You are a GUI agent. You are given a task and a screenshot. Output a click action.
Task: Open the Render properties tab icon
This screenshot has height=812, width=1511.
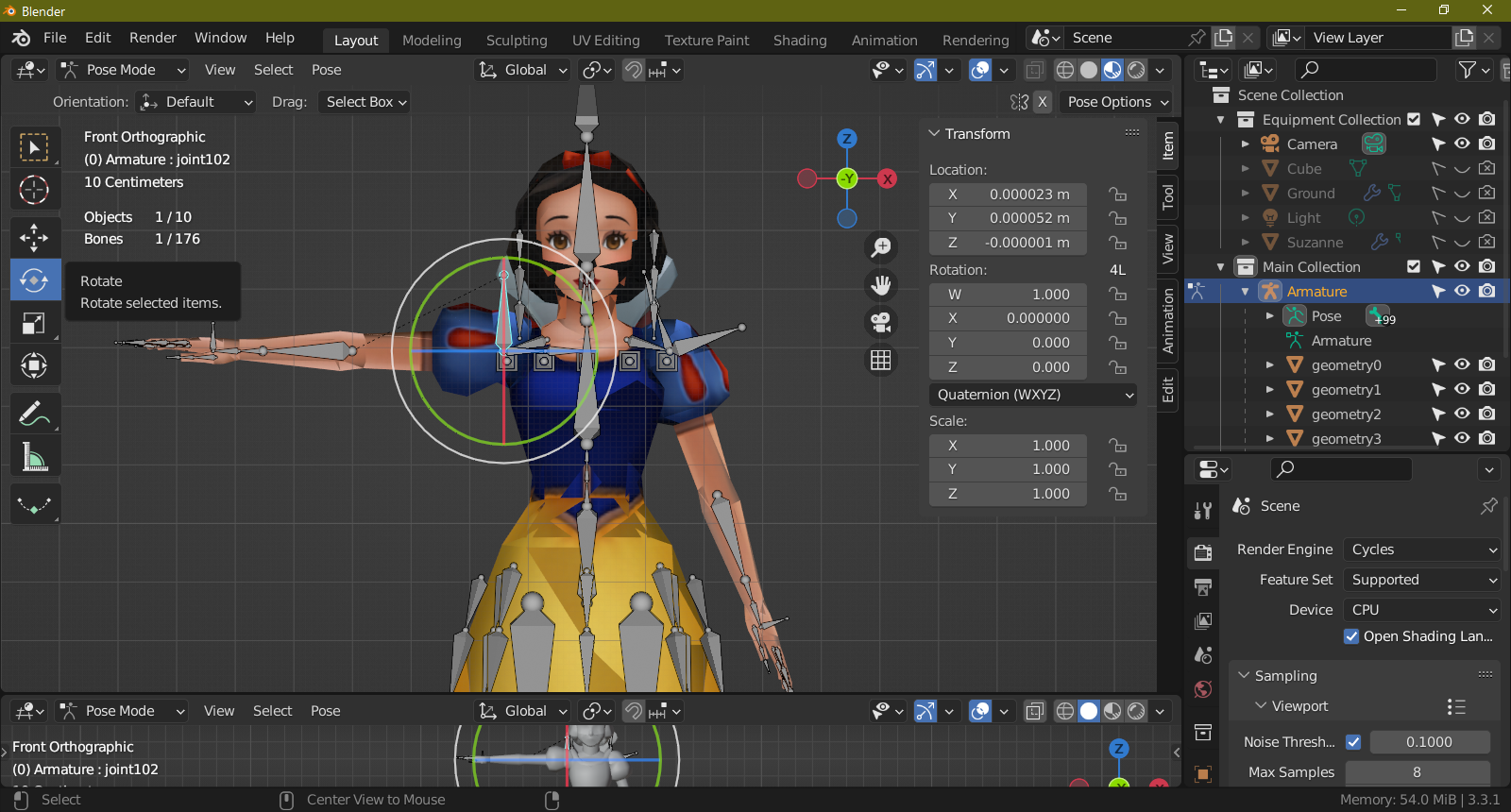(x=1203, y=553)
